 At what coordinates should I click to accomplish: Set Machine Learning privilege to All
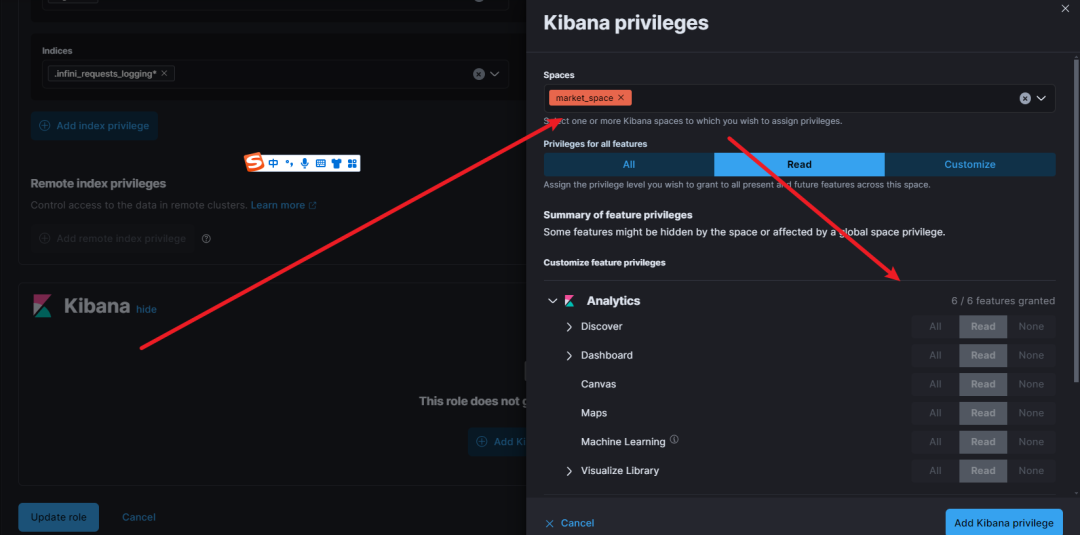point(935,442)
